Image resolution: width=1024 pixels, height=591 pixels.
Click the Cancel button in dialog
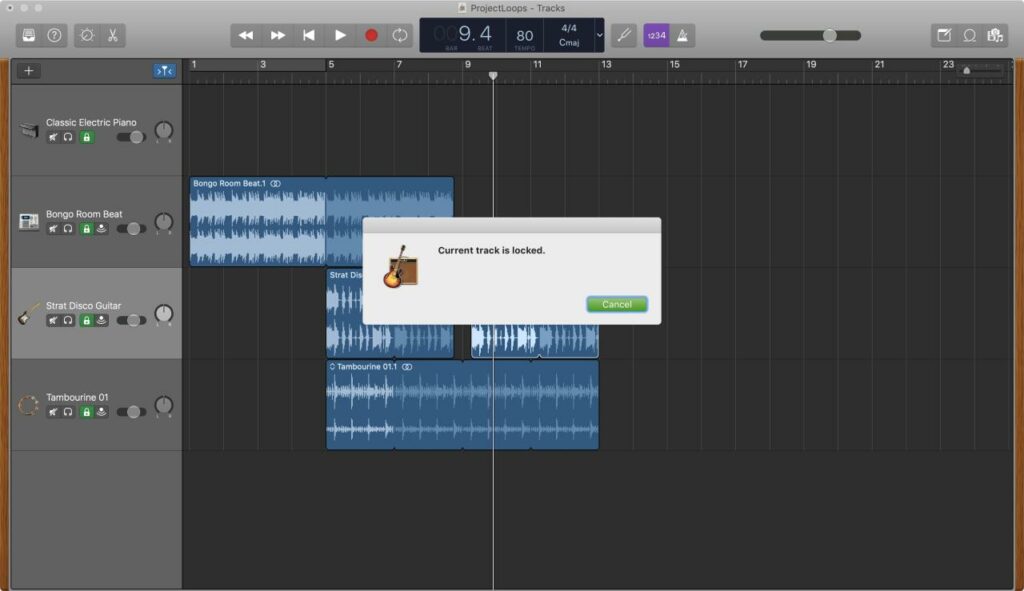pos(617,304)
